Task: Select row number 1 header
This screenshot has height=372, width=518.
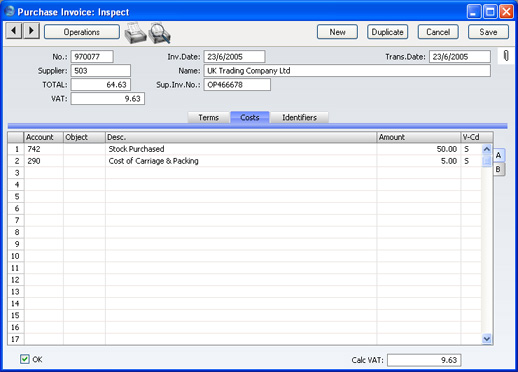Action: (x=16, y=149)
